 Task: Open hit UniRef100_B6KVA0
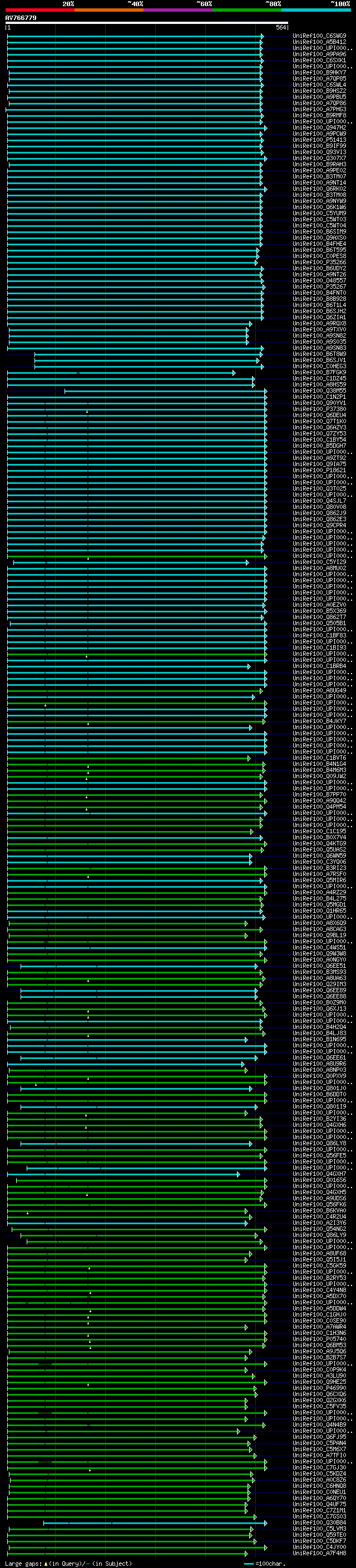click(319, 1210)
